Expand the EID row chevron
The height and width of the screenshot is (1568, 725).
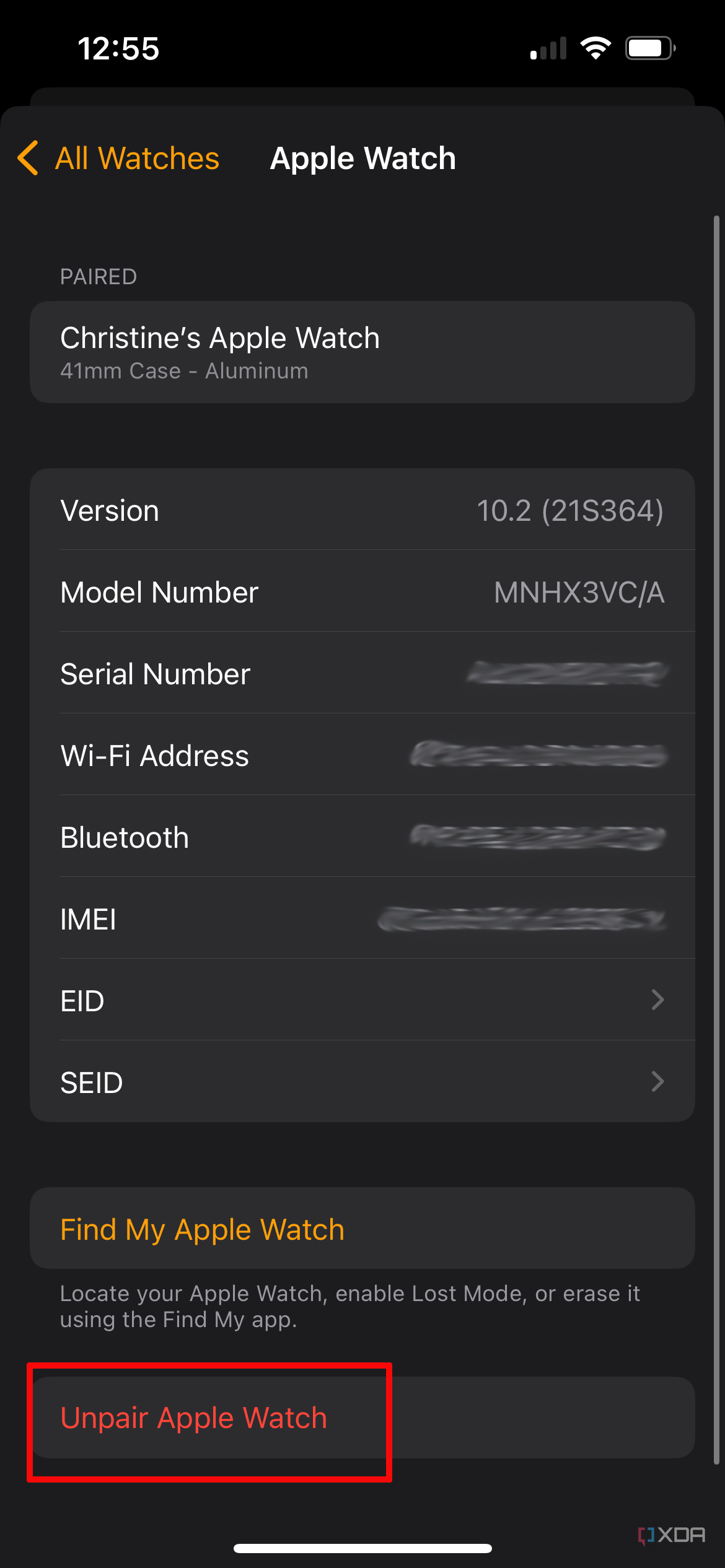[x=657, y=1000]
